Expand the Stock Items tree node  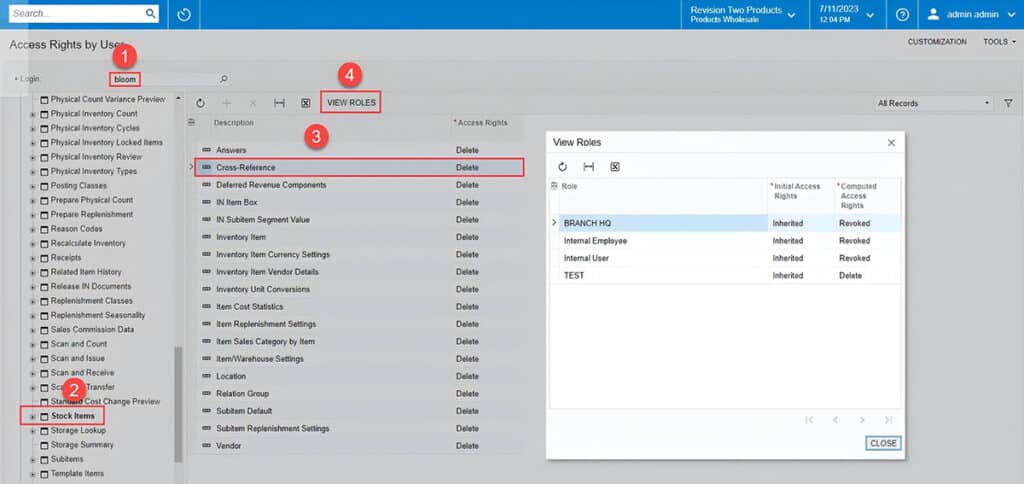(33, 416)
